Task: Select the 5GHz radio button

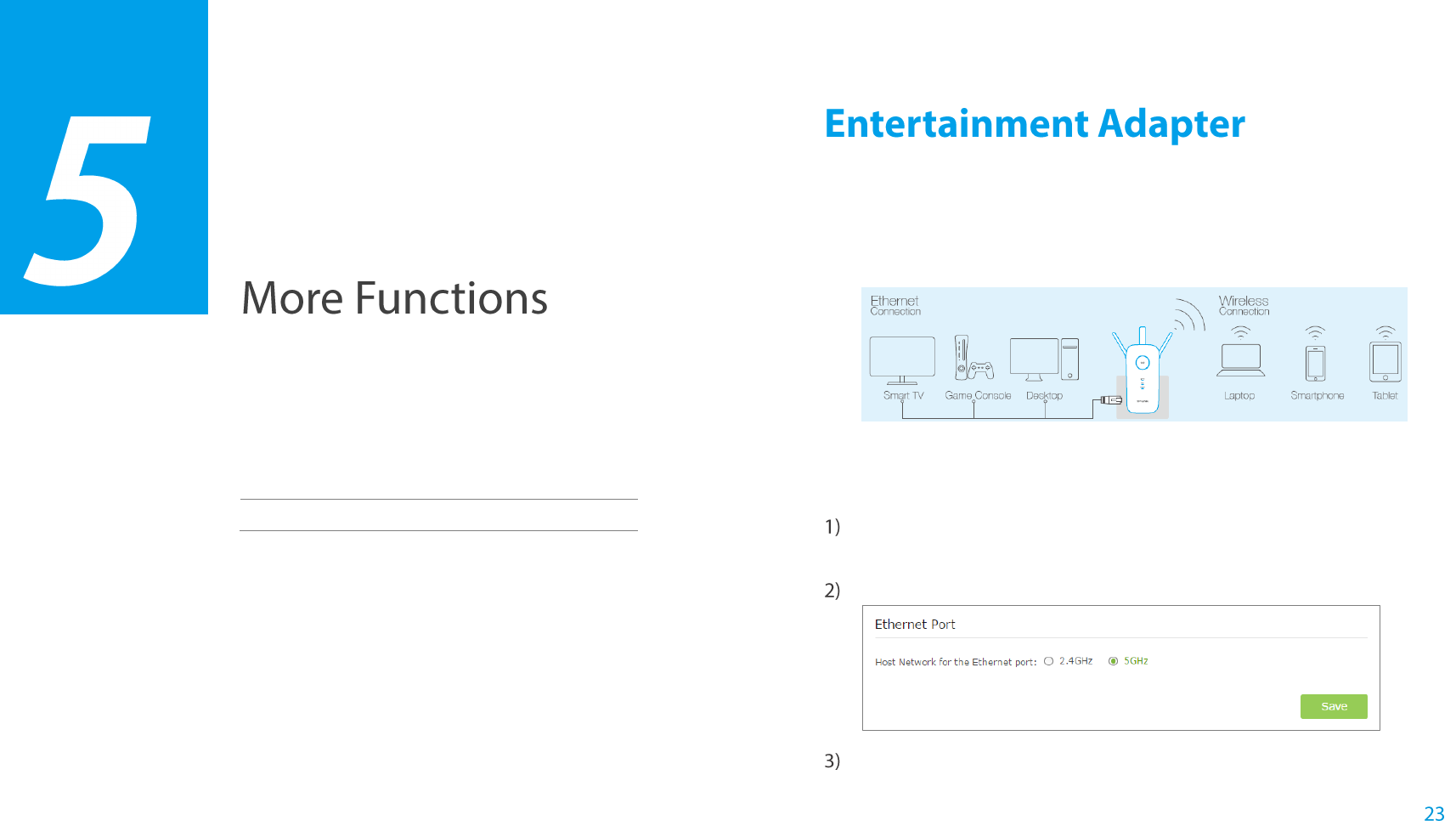Action: (1113, 661)
